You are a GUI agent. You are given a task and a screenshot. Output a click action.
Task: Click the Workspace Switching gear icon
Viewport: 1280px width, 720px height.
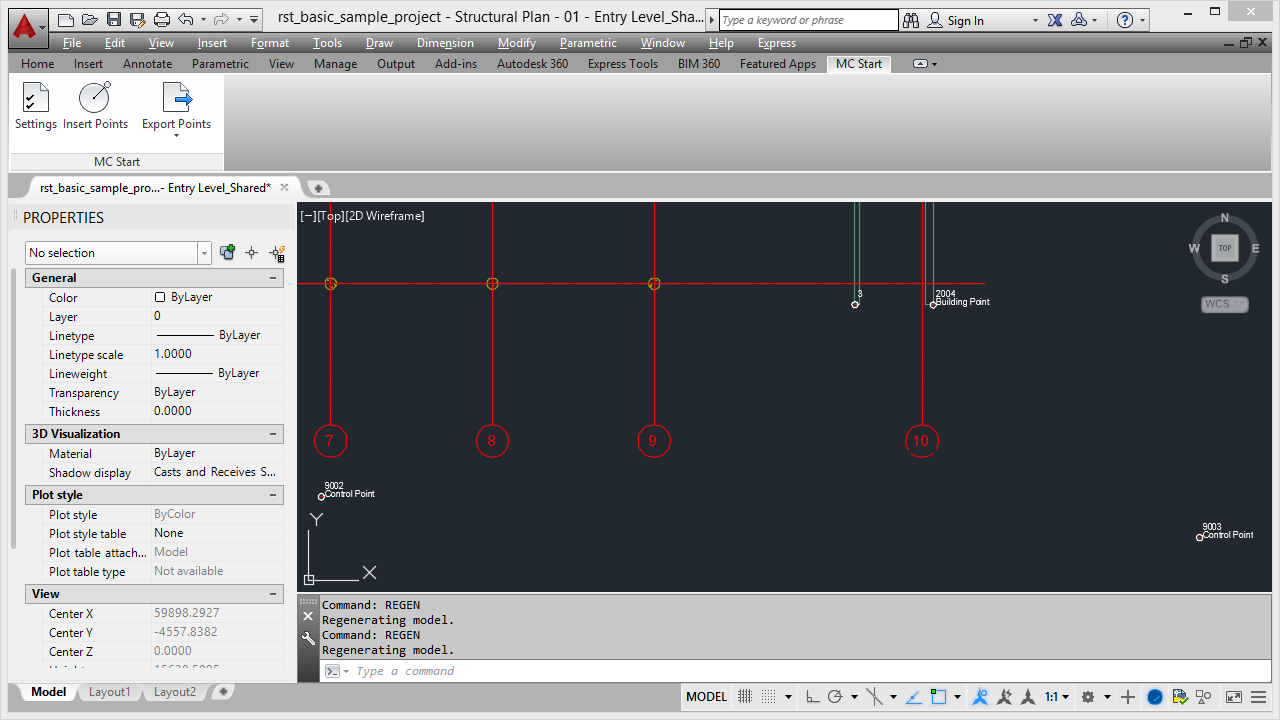pyautogui.click(x=1089, y=696)
